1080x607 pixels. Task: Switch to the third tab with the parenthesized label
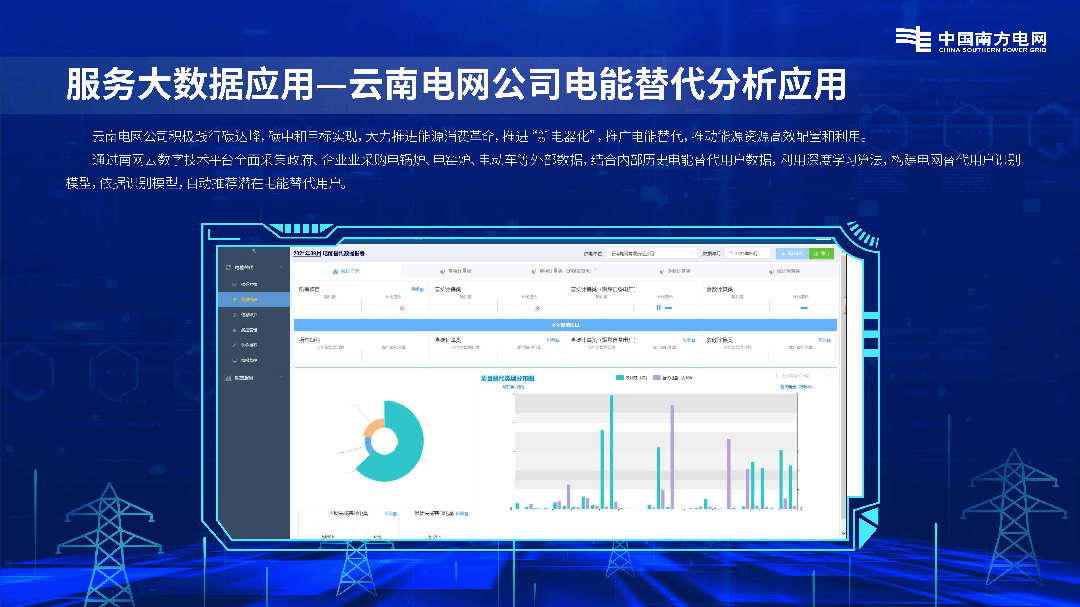(x=563, y=271)
